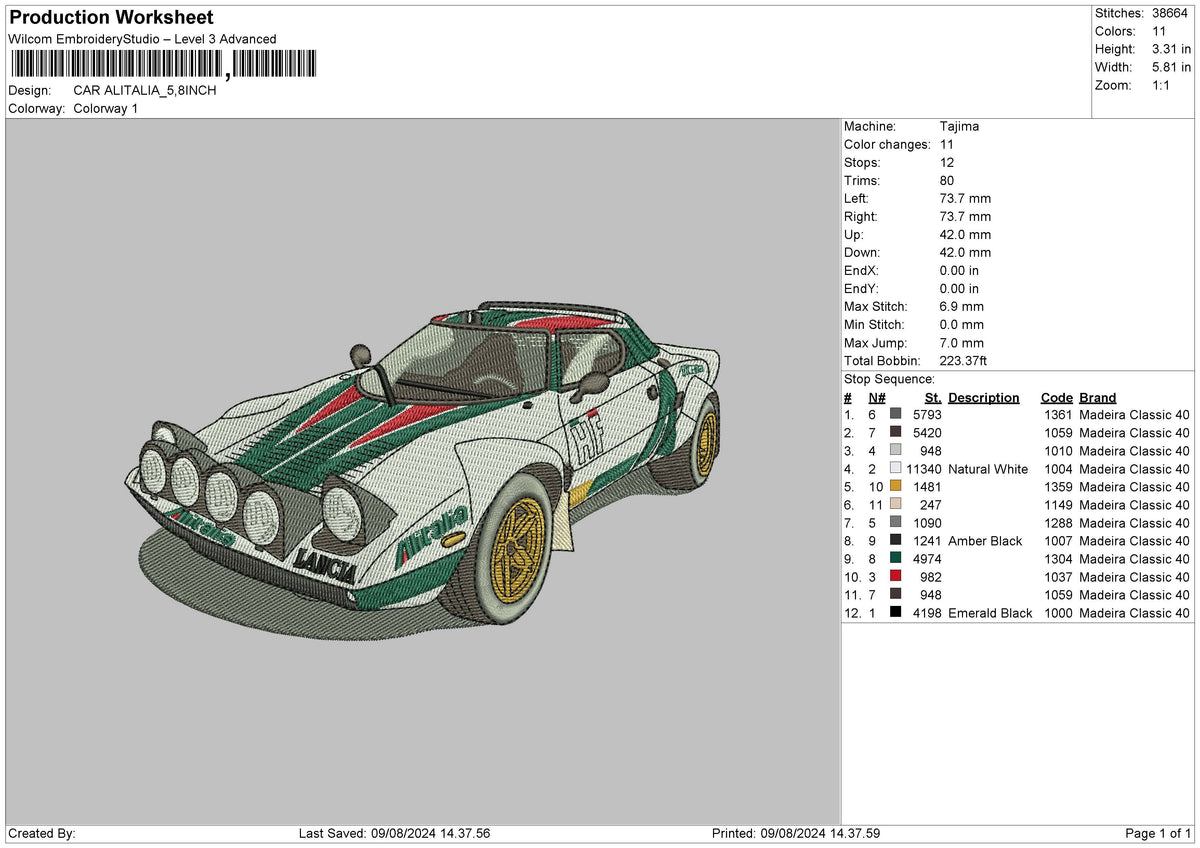Select the green swatch for code 1304
The image size is (1200, 848).
coord(895,558)
